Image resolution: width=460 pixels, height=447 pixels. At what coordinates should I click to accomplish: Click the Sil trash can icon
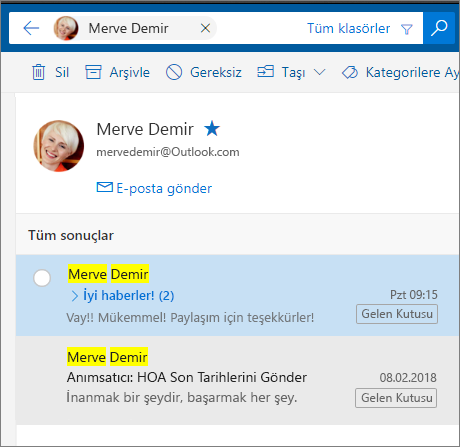[38, 72]
